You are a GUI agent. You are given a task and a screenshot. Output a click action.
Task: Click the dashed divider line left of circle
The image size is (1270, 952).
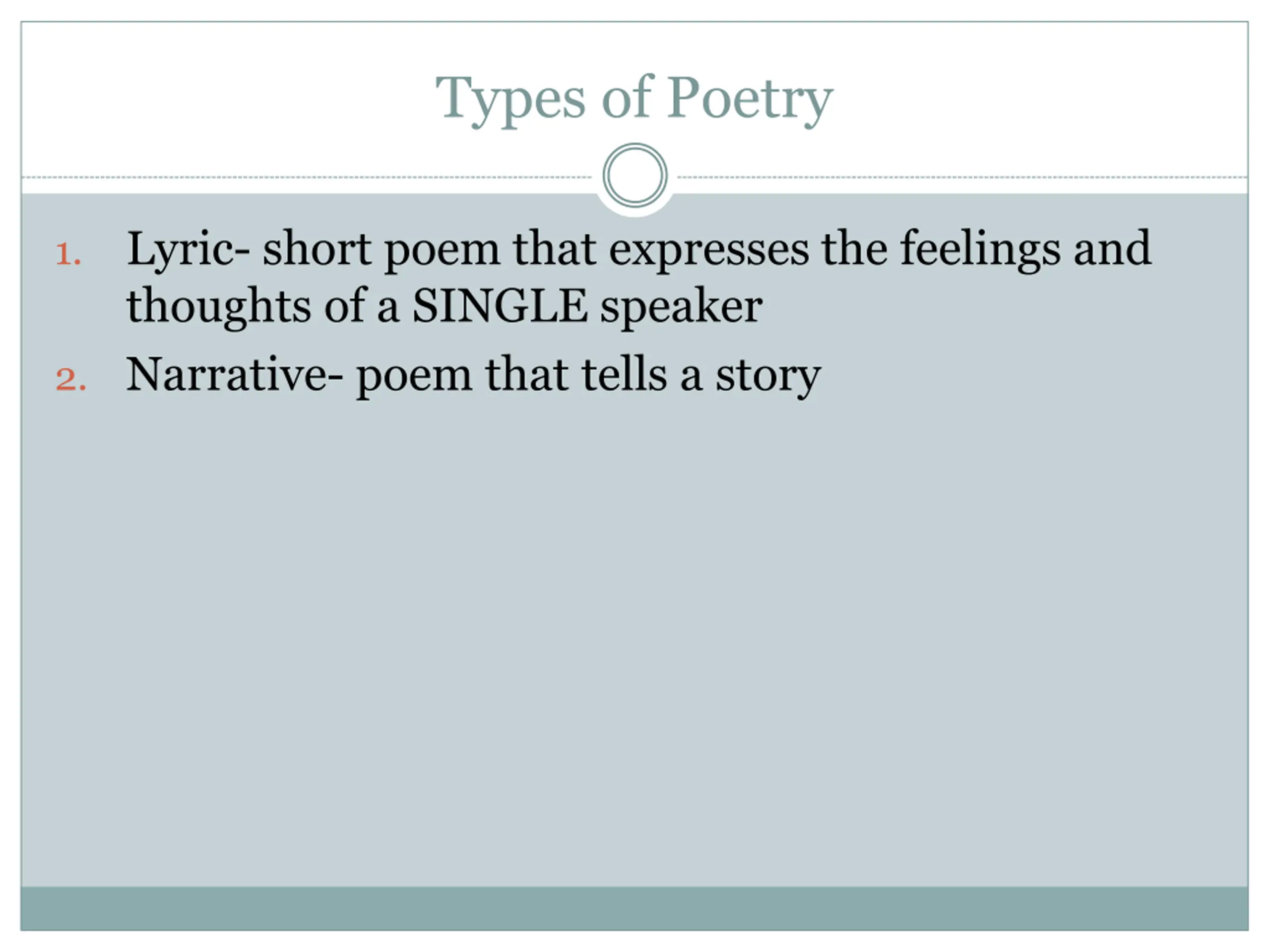pyautogui.click(x=307, y=178)
